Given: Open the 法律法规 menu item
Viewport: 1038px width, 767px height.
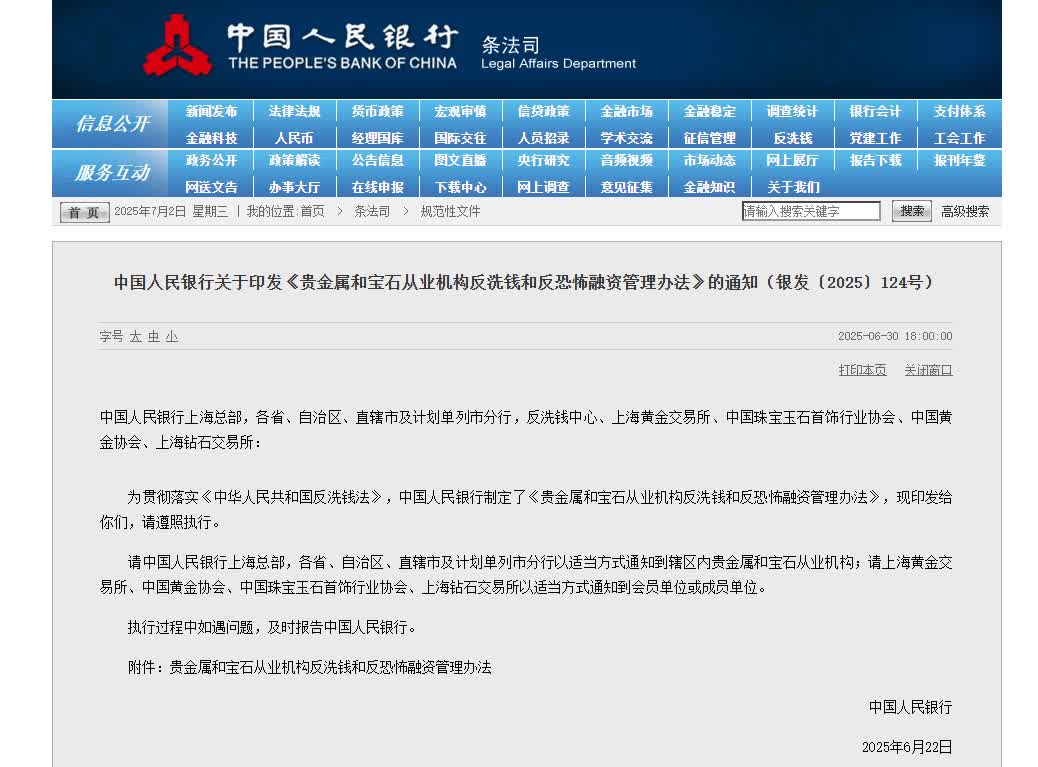Looking at the screenshot, I should point(295,111).
